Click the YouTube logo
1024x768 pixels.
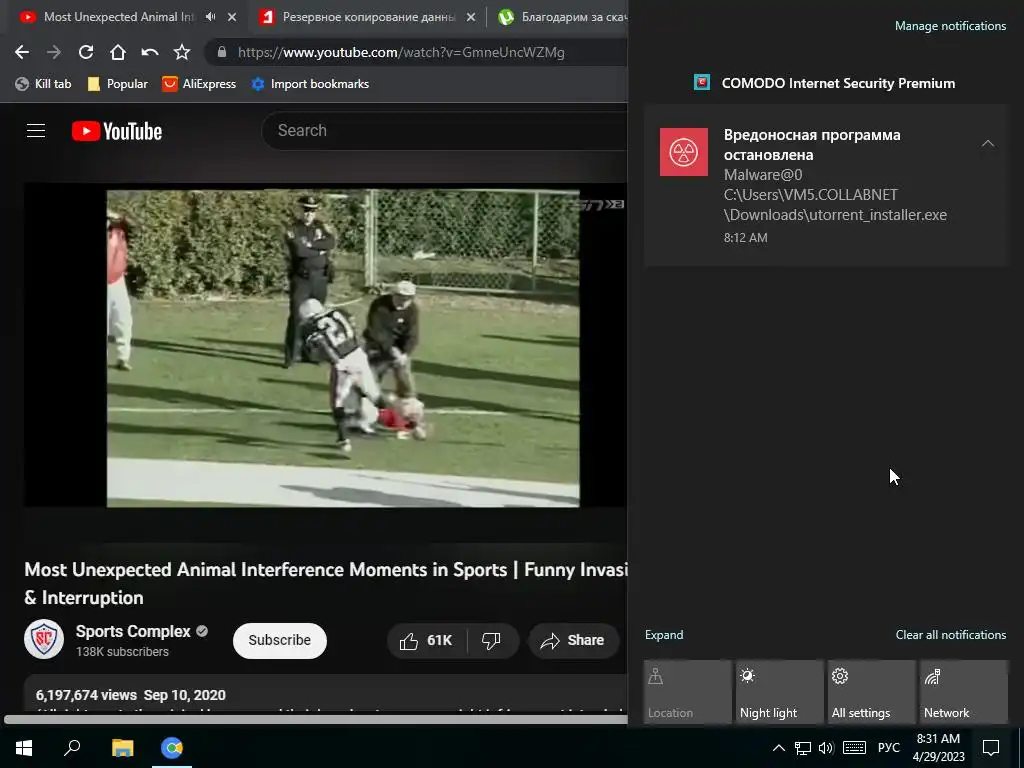click(117, 131)
